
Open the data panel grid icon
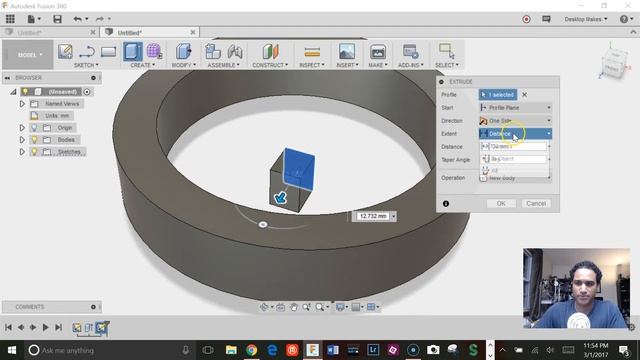click(x=10, y=19)
